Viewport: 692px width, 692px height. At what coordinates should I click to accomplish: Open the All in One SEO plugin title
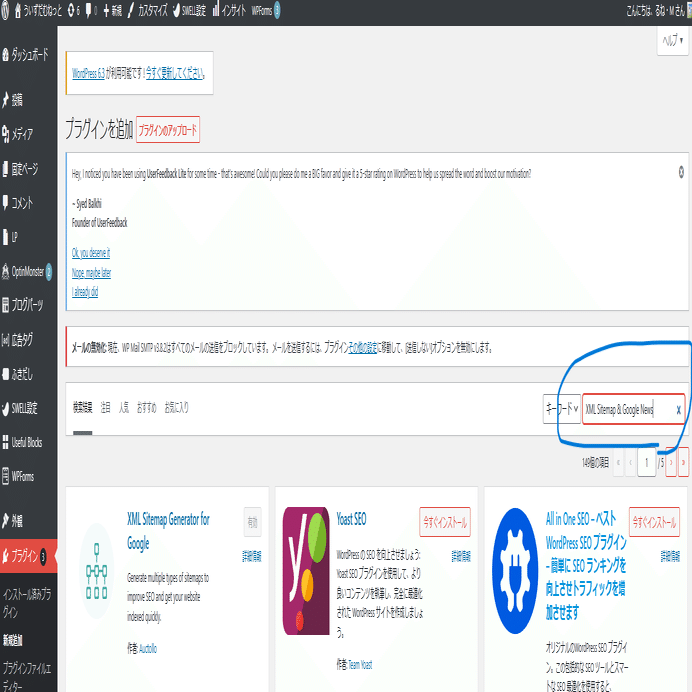click(x=586, y=565)
